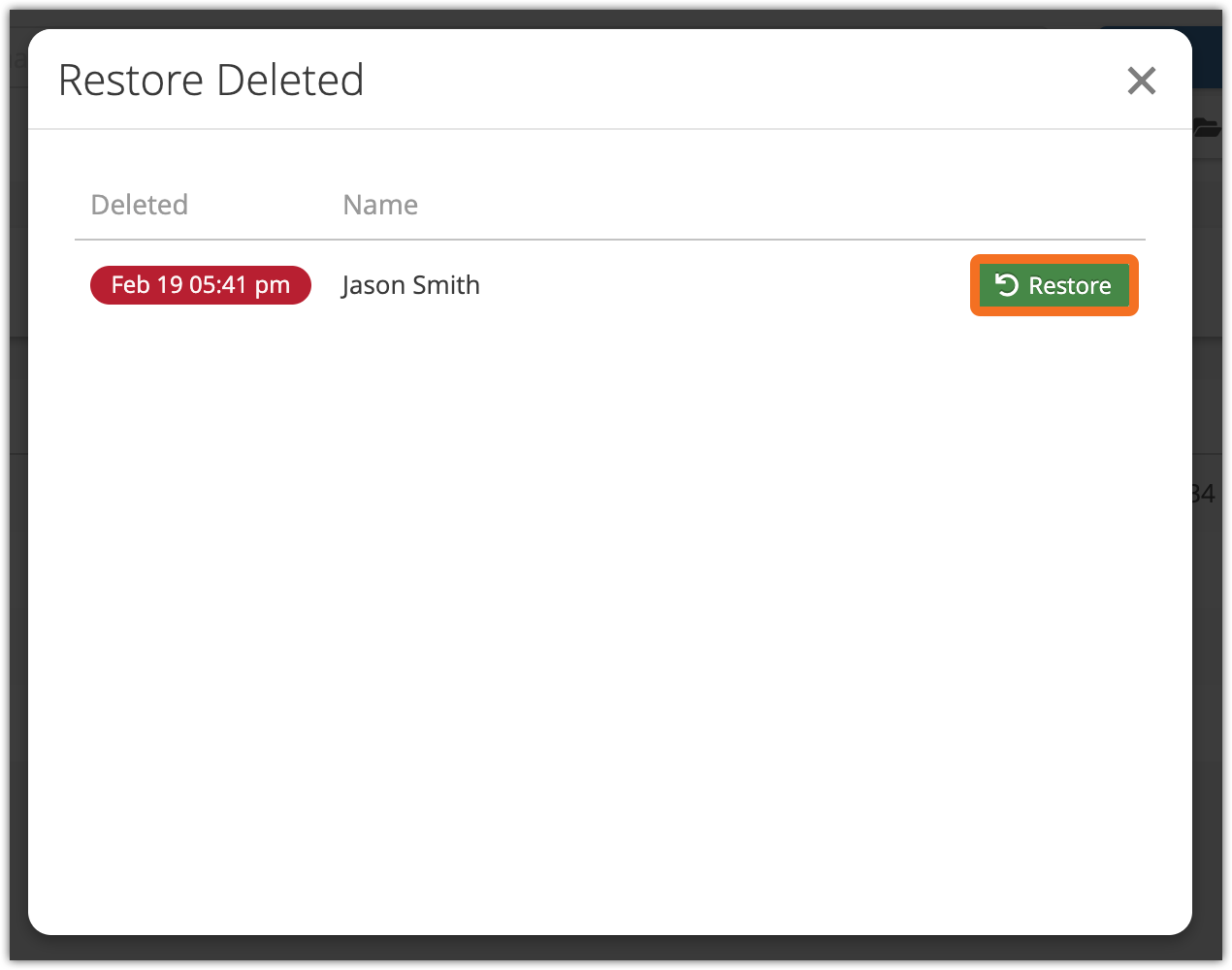Click the empty header space beside the title

coord(737,81)
